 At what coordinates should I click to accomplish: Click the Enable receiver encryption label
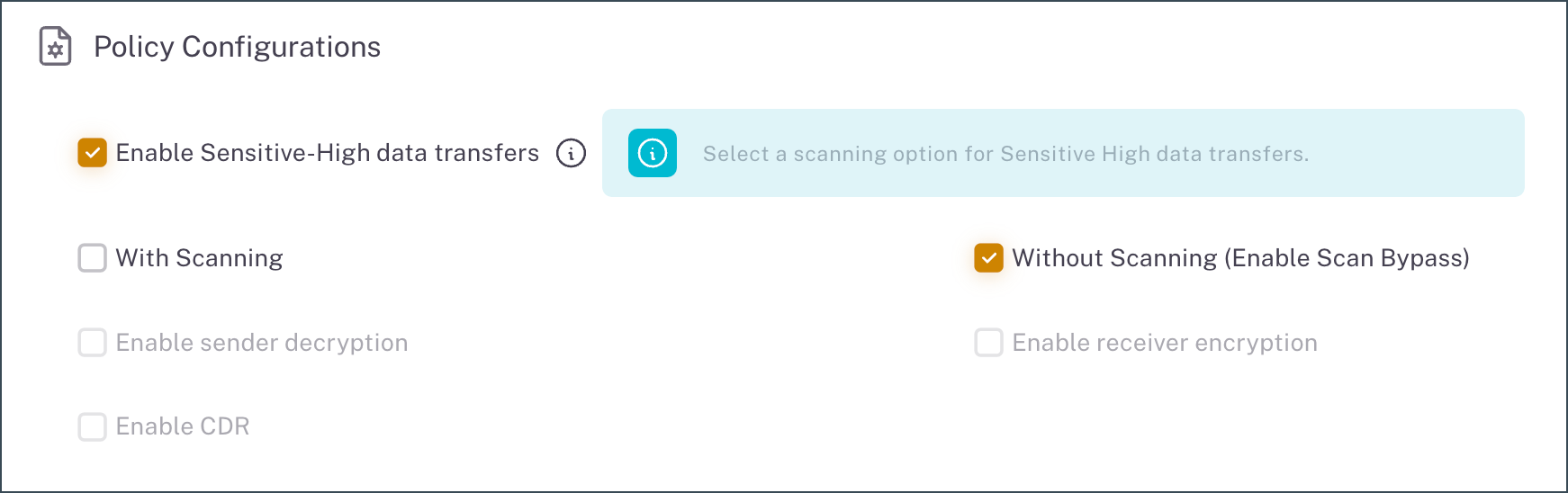[1164, 343]
